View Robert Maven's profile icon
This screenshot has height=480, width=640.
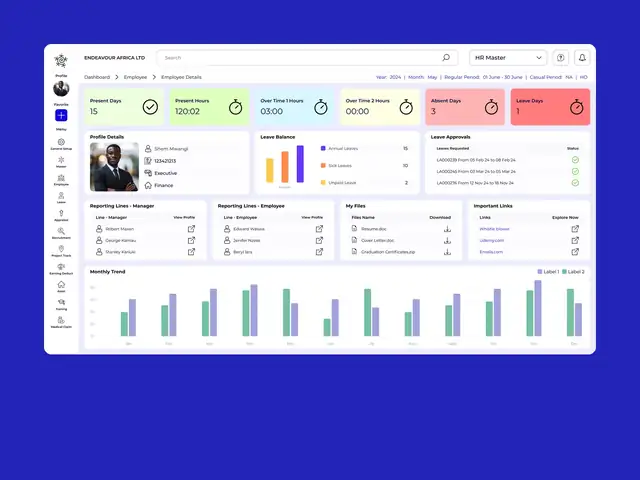[x=191, y=229]
